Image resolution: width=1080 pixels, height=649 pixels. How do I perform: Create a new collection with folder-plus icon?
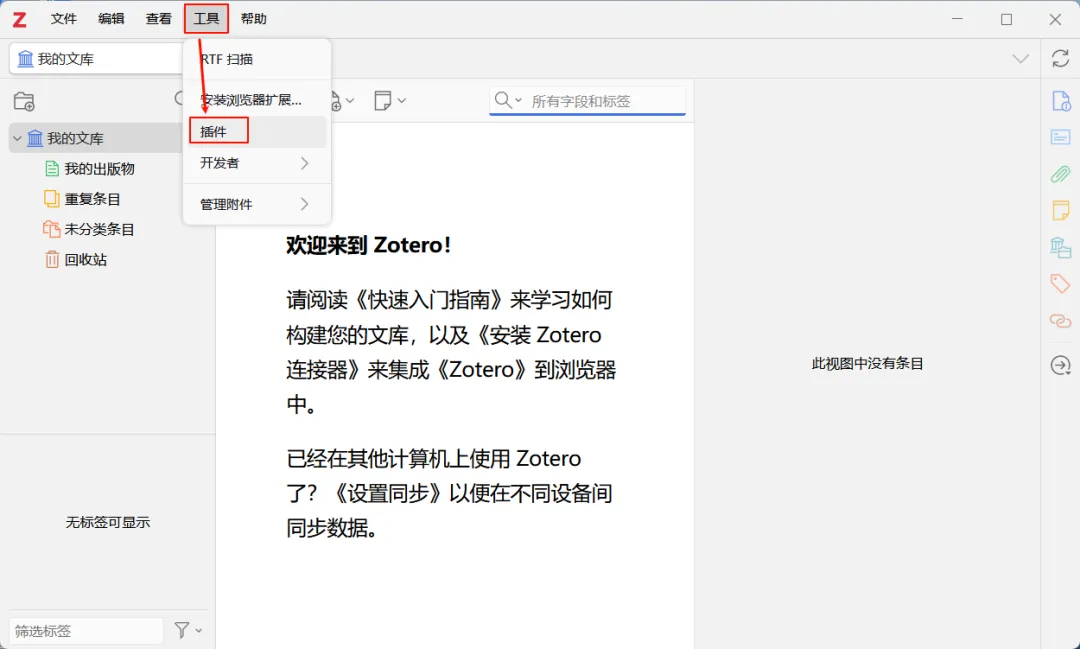(24, 101)
